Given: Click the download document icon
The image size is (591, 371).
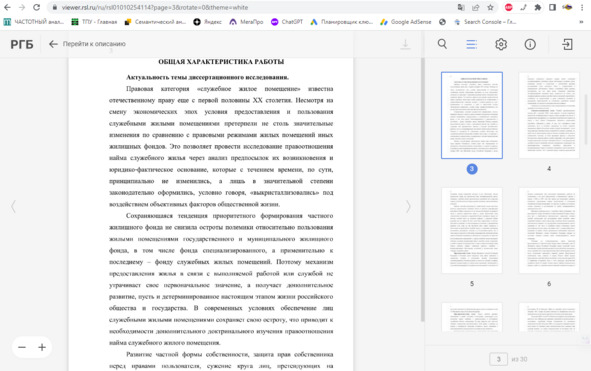Looking at the screenshot, I should pyautogui.click(x=405, y=44).
